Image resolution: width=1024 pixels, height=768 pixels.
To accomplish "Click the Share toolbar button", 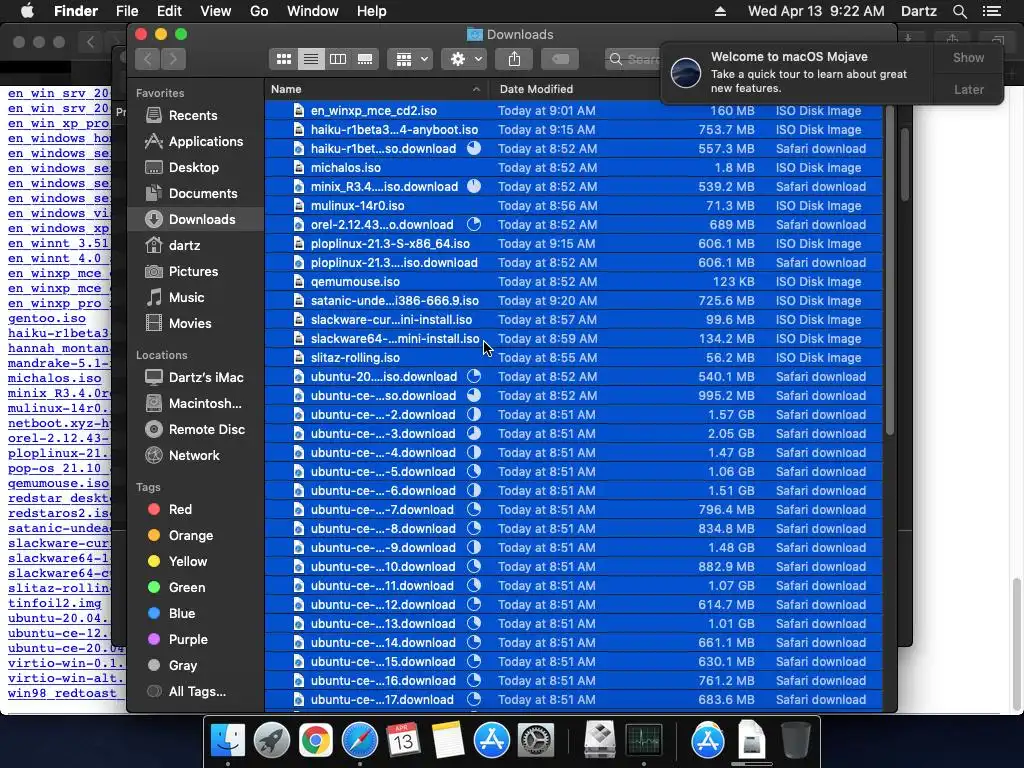I will [515, 59].
